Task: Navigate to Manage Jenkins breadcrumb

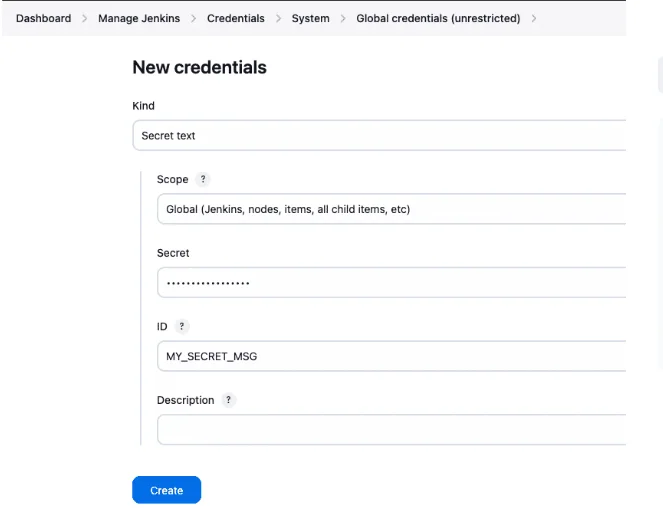Action: [139, 19]
